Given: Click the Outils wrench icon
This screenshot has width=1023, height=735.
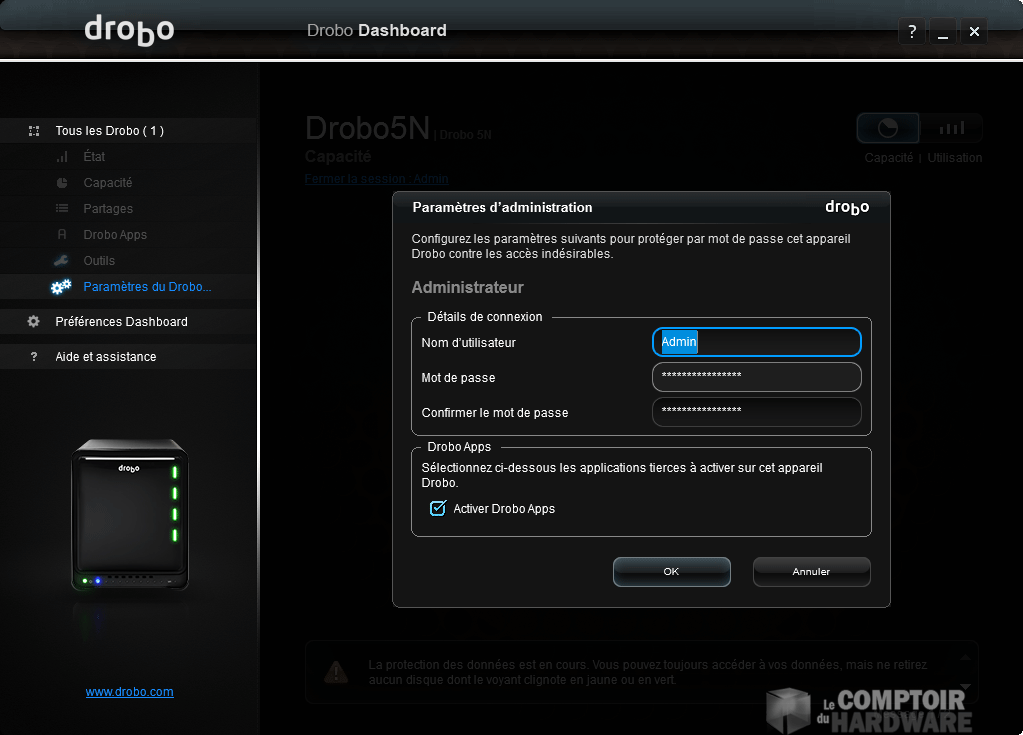Looking at the screenshot, I should tap(62, 261).
